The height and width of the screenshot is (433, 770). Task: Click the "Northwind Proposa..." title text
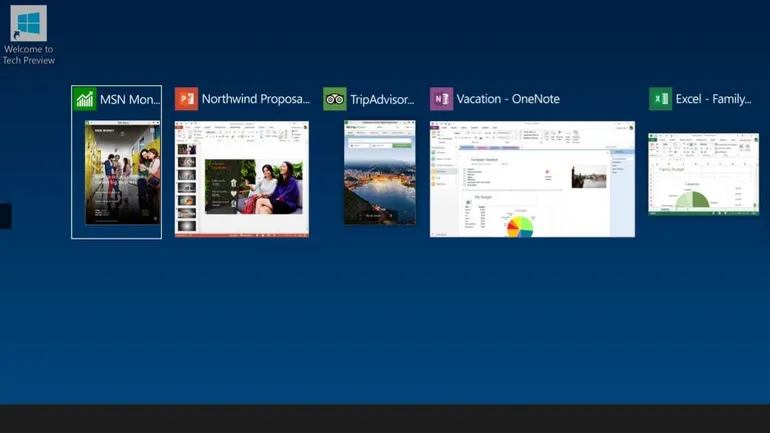[x=256, y=99]
